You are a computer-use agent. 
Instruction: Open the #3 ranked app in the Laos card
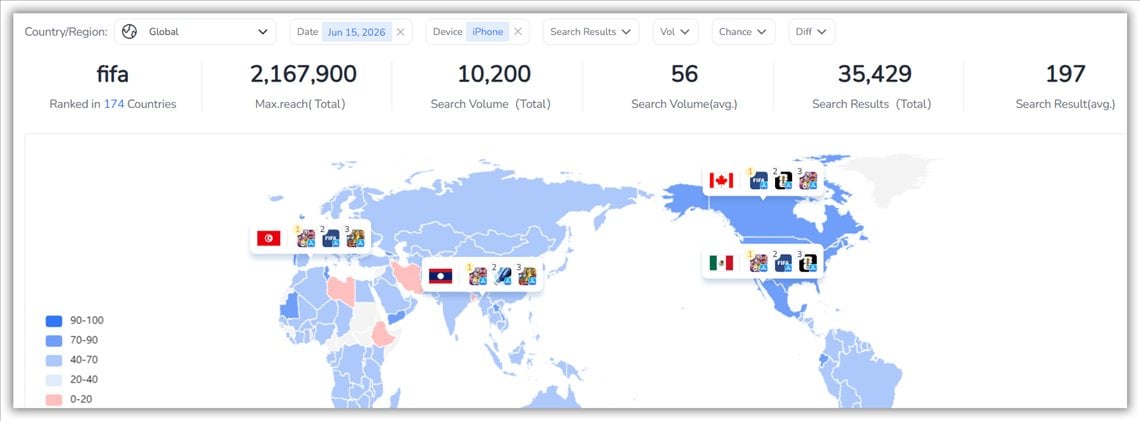527,276
